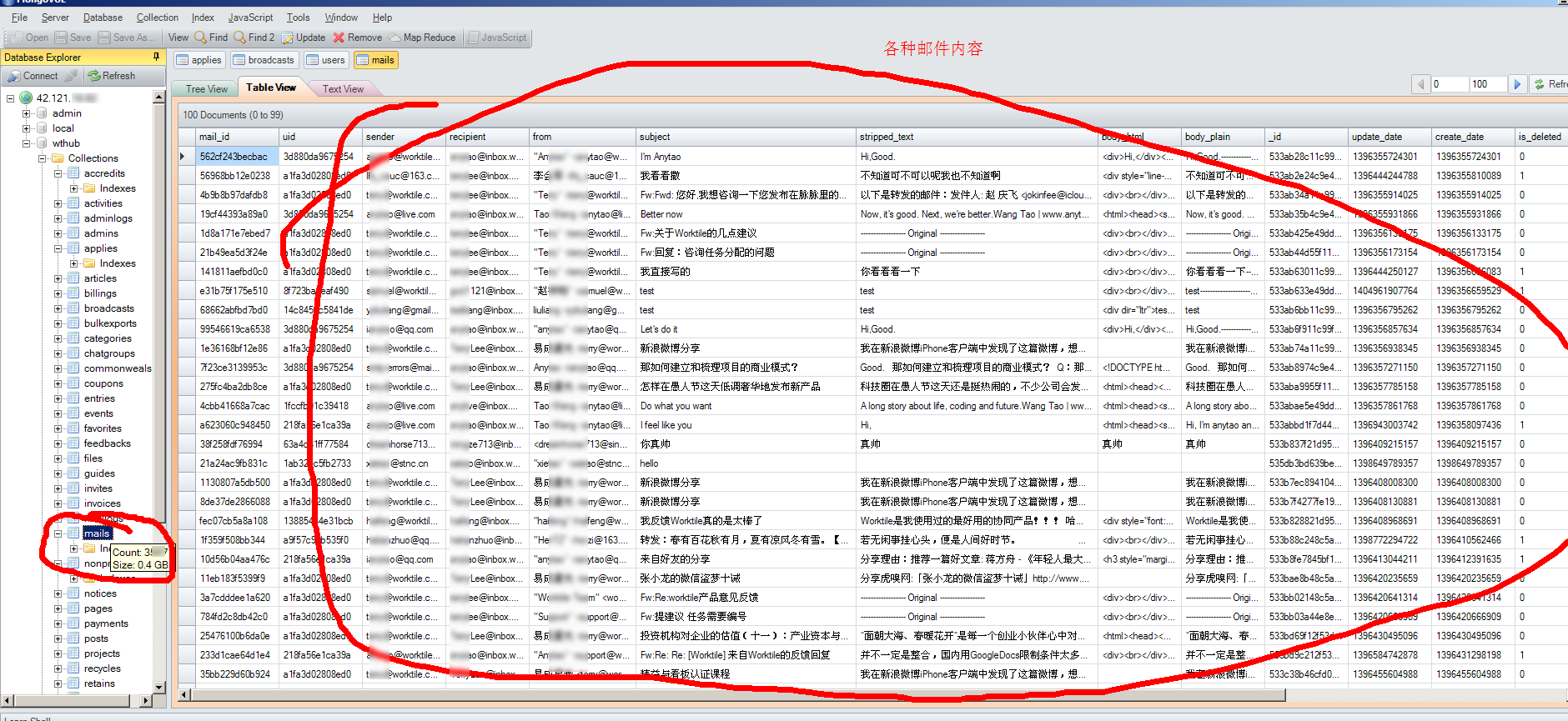Select the retains collection

tap(99, 683)
